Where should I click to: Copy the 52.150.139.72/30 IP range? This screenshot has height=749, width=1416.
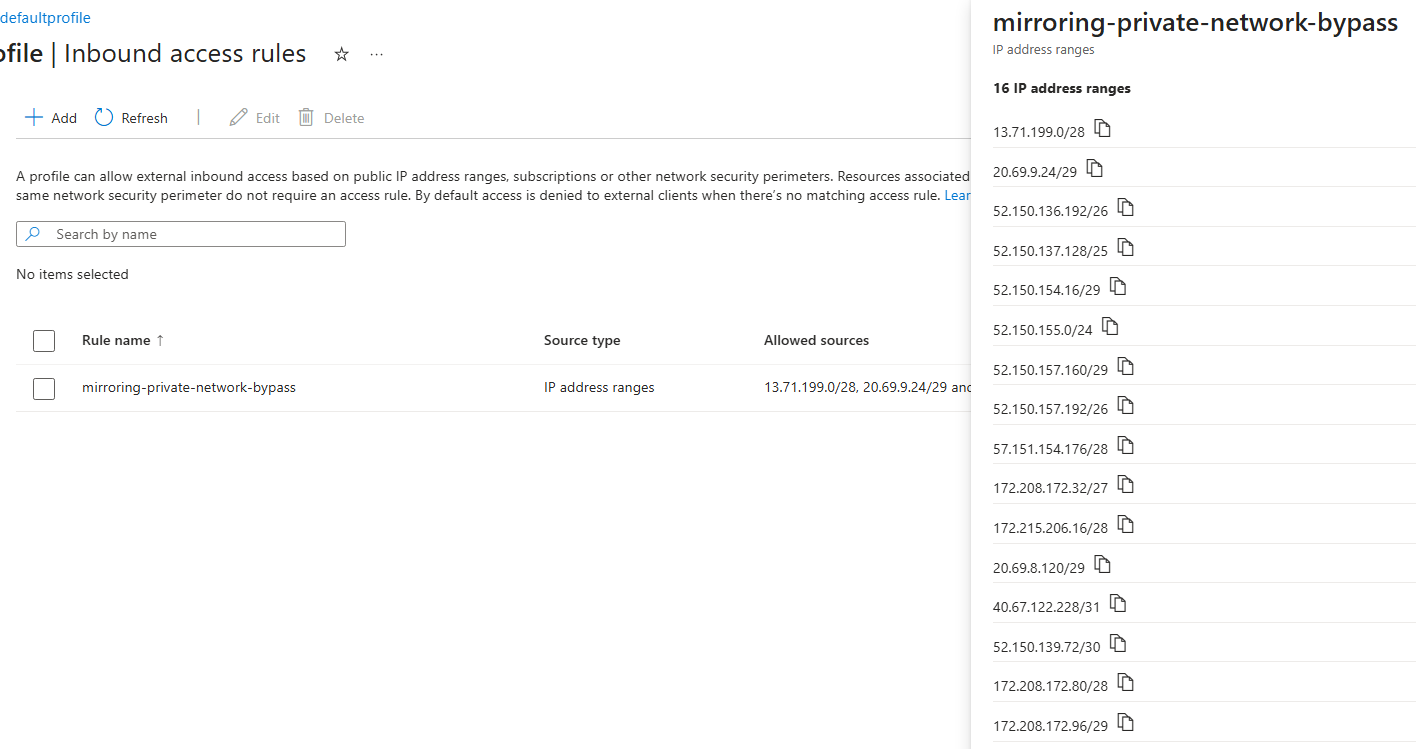[x=1117, y=642]
